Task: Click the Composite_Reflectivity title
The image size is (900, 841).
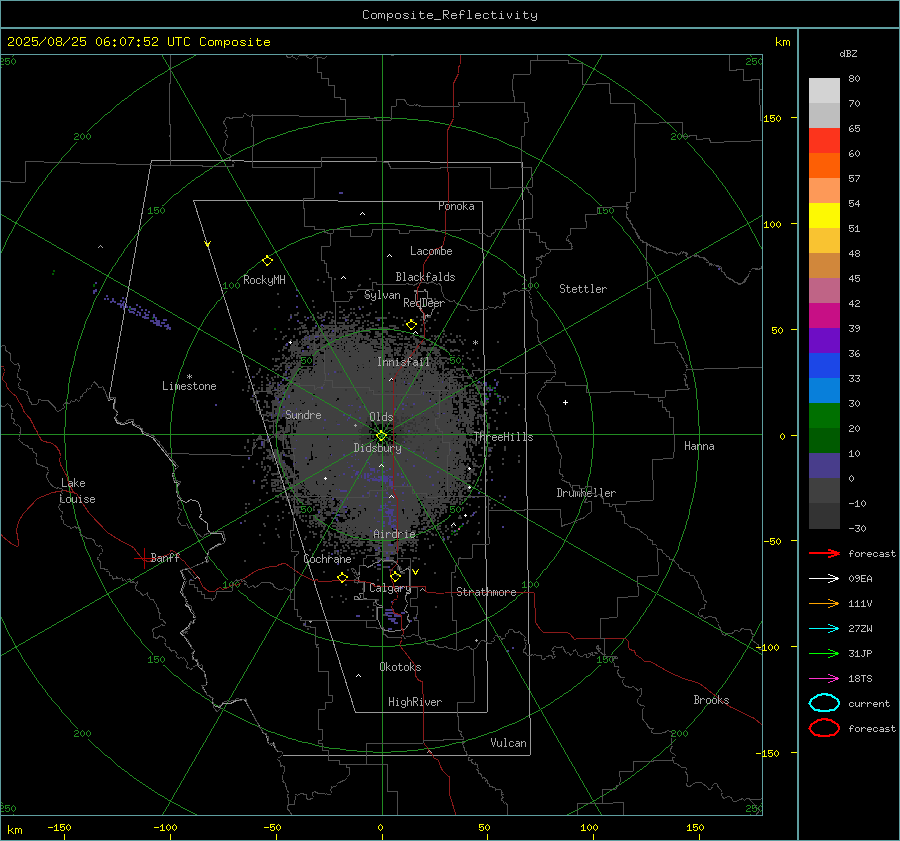Action: coord(450,15)
